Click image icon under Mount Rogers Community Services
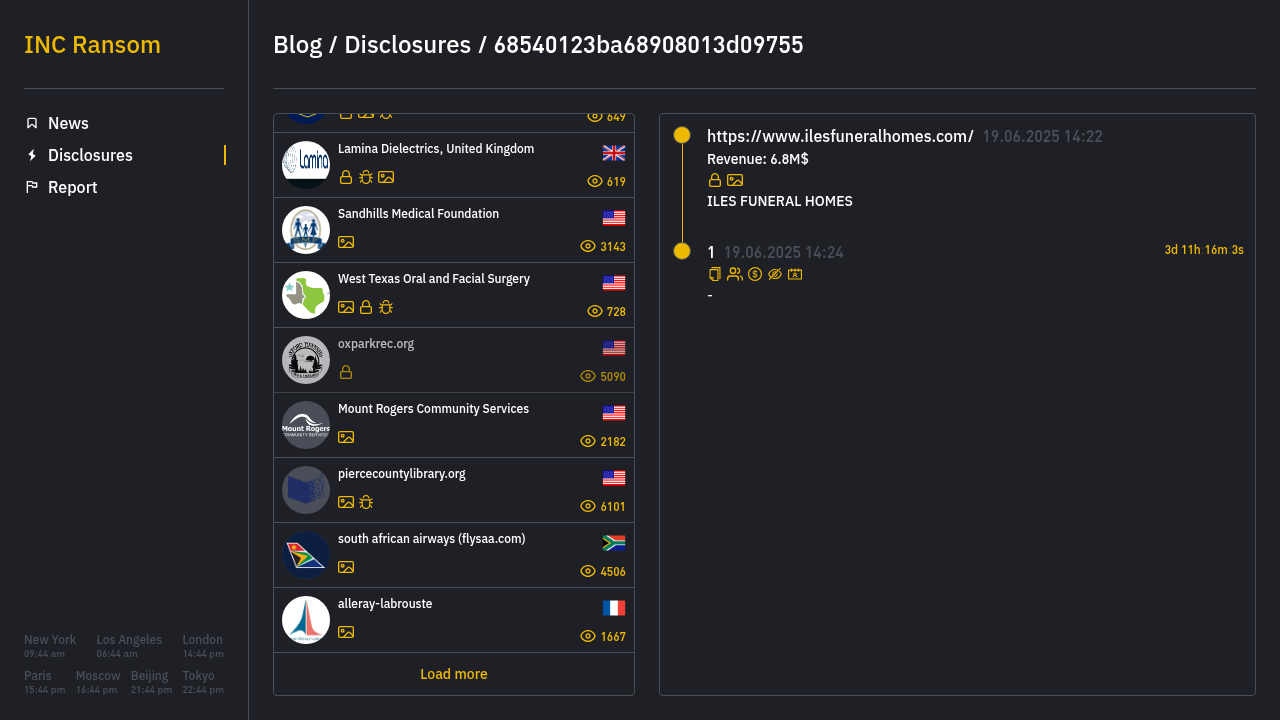The width and height of the screenshot is (1280, 720). pos(346,437)
